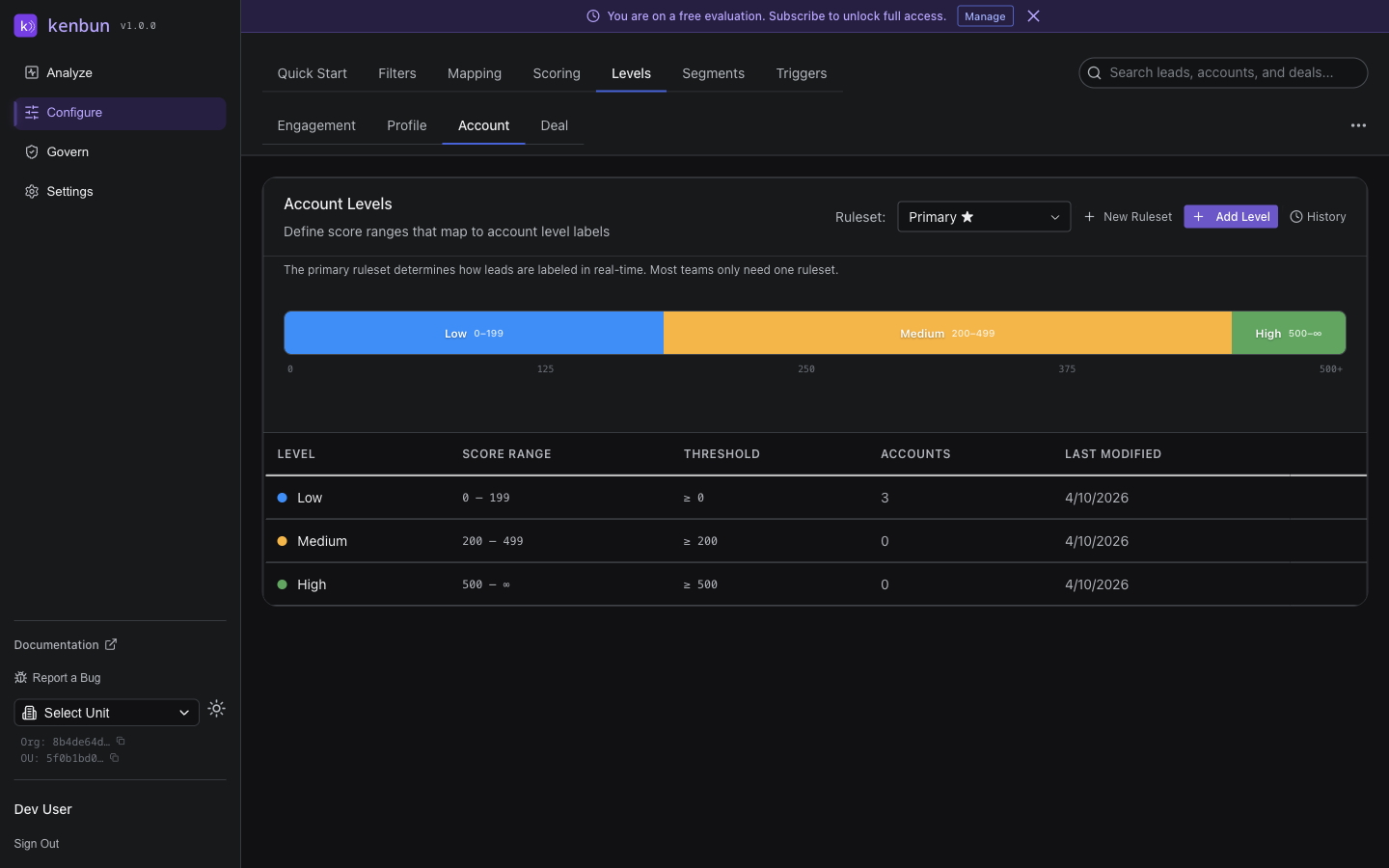Screen dimensions: 1389x868
Task: Click the accounts count 3 in Low row
Action: [885, 498]
